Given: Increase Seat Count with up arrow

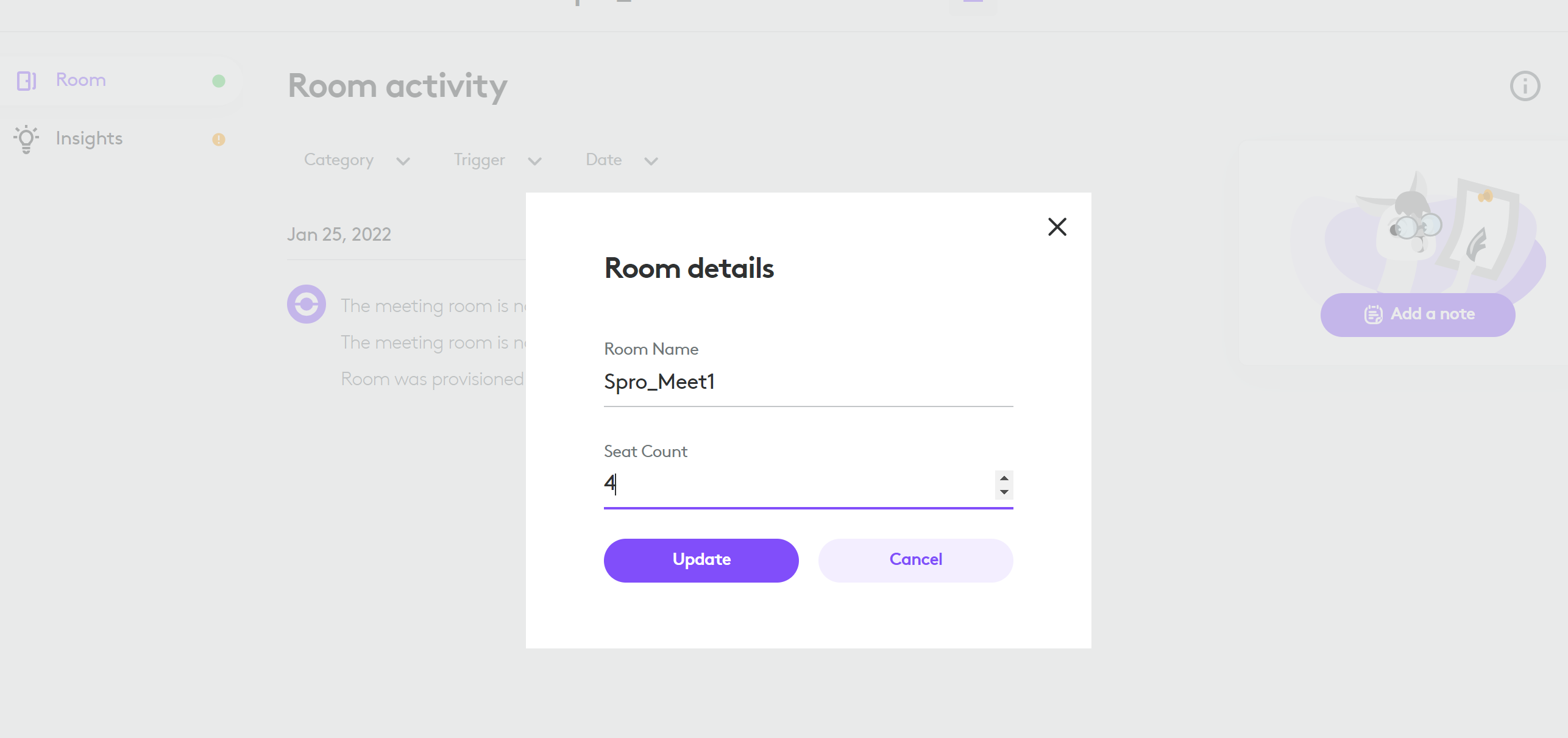Looking at the screenshot, I should click(x=1004, y=478).
